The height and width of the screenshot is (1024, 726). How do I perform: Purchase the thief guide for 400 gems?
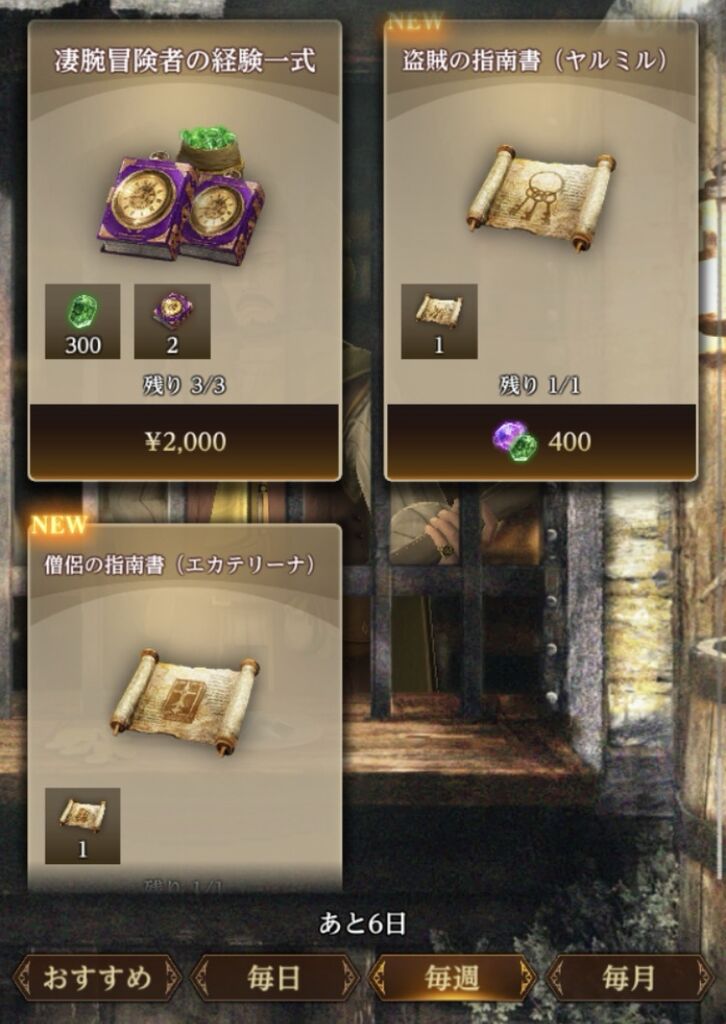click(x=541, y=442)
